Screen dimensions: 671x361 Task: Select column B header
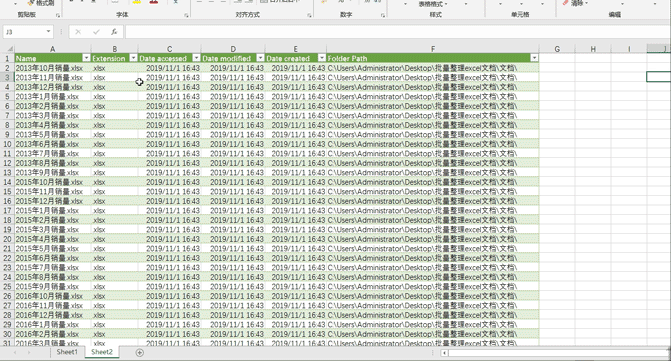[x=115, y=49]
